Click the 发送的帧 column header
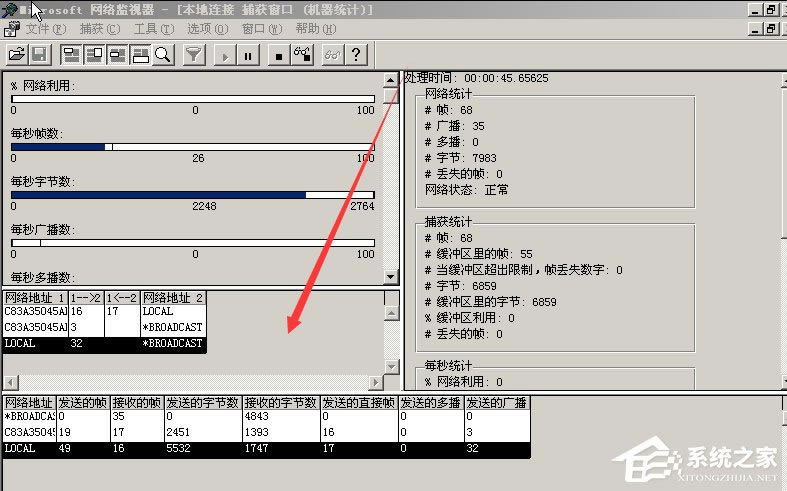Image resolution: width=787 pixels, height=491 pixels. pos(83,403)
